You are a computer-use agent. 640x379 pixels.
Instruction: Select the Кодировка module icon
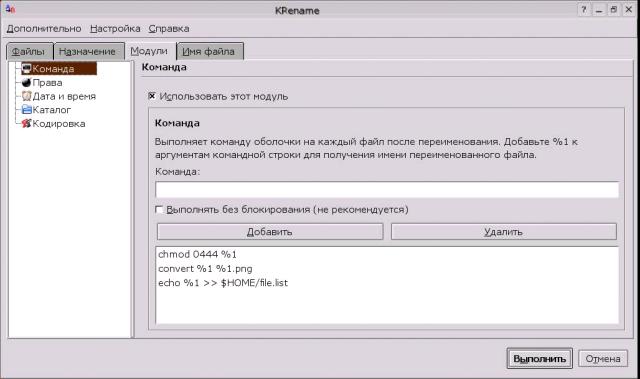[x=27, y=123]
